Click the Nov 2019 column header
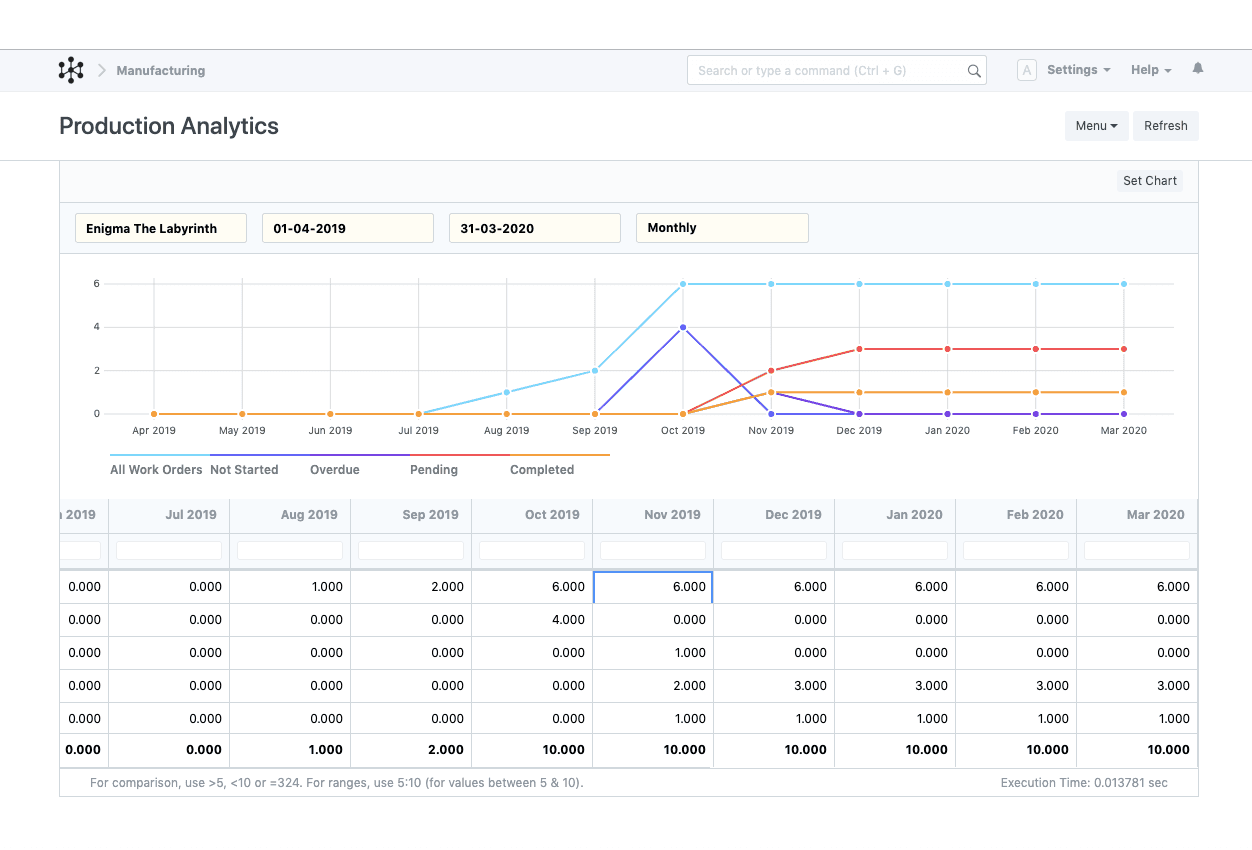This screenshot has height=850, width=1252. point(653,515)
